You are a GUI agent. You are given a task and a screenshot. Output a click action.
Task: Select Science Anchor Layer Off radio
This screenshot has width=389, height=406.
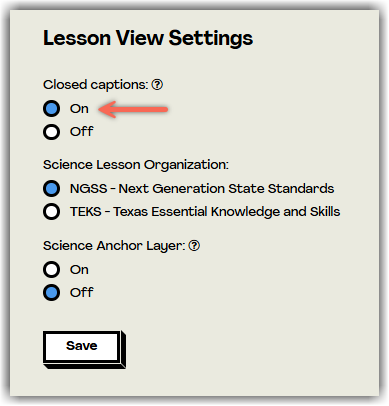click(x=52, y=293)
